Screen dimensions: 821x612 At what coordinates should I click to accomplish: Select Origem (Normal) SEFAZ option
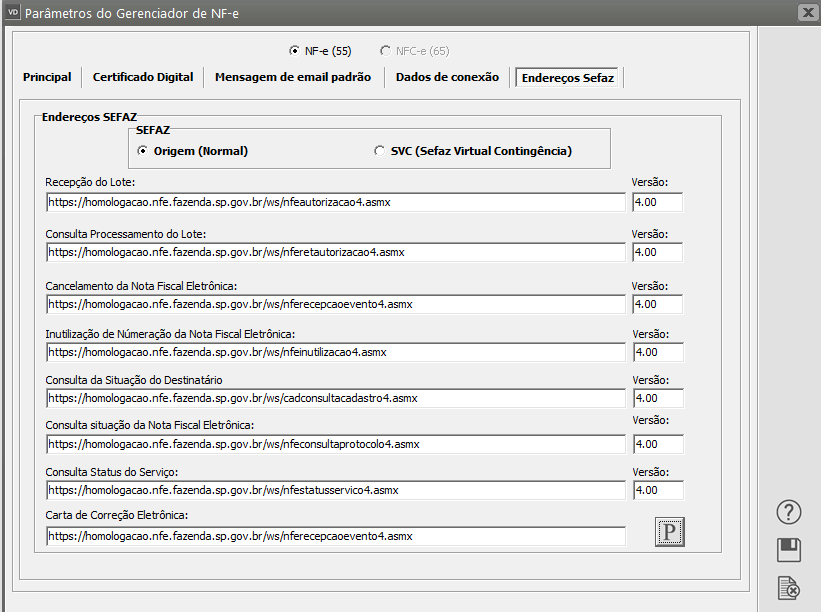click(x=143, y=151)
